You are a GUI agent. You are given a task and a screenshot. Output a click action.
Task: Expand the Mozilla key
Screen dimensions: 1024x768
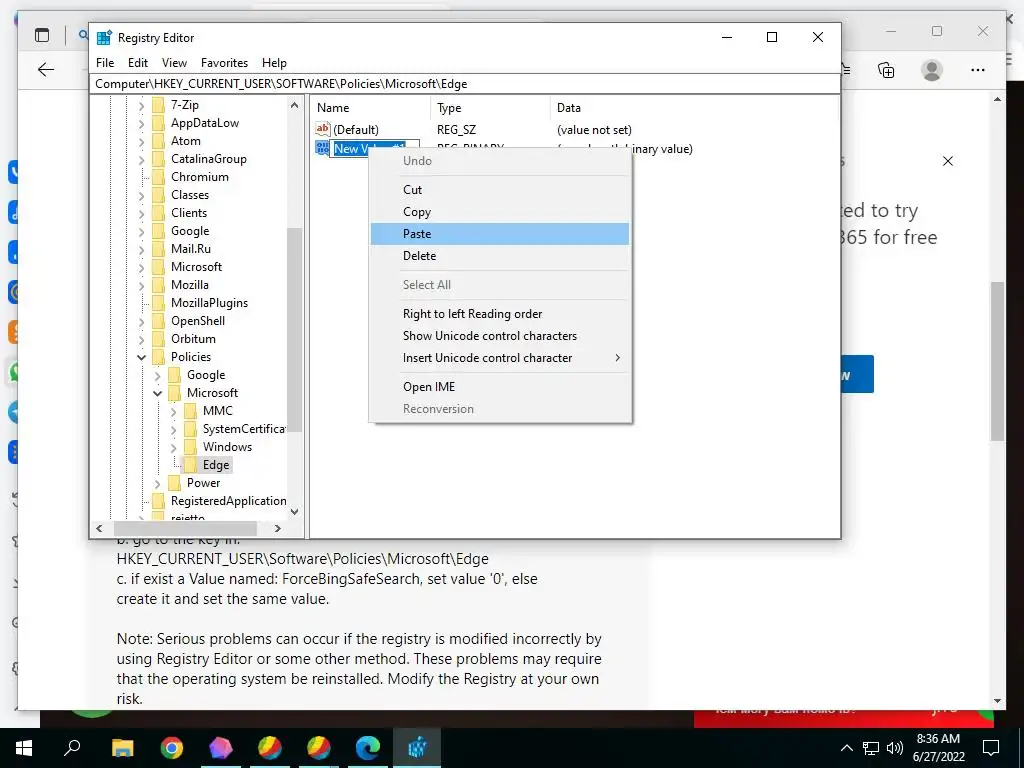(x=142, y=285)
